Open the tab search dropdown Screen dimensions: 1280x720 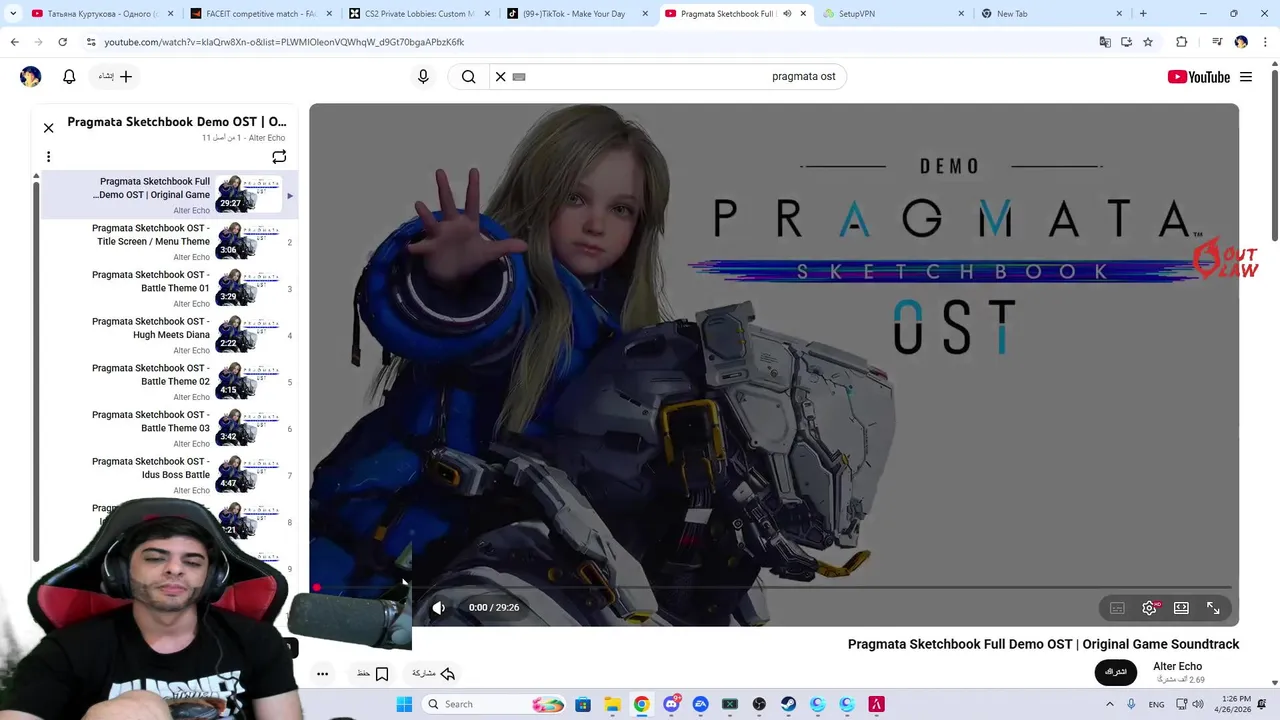[x=13, y=14]
